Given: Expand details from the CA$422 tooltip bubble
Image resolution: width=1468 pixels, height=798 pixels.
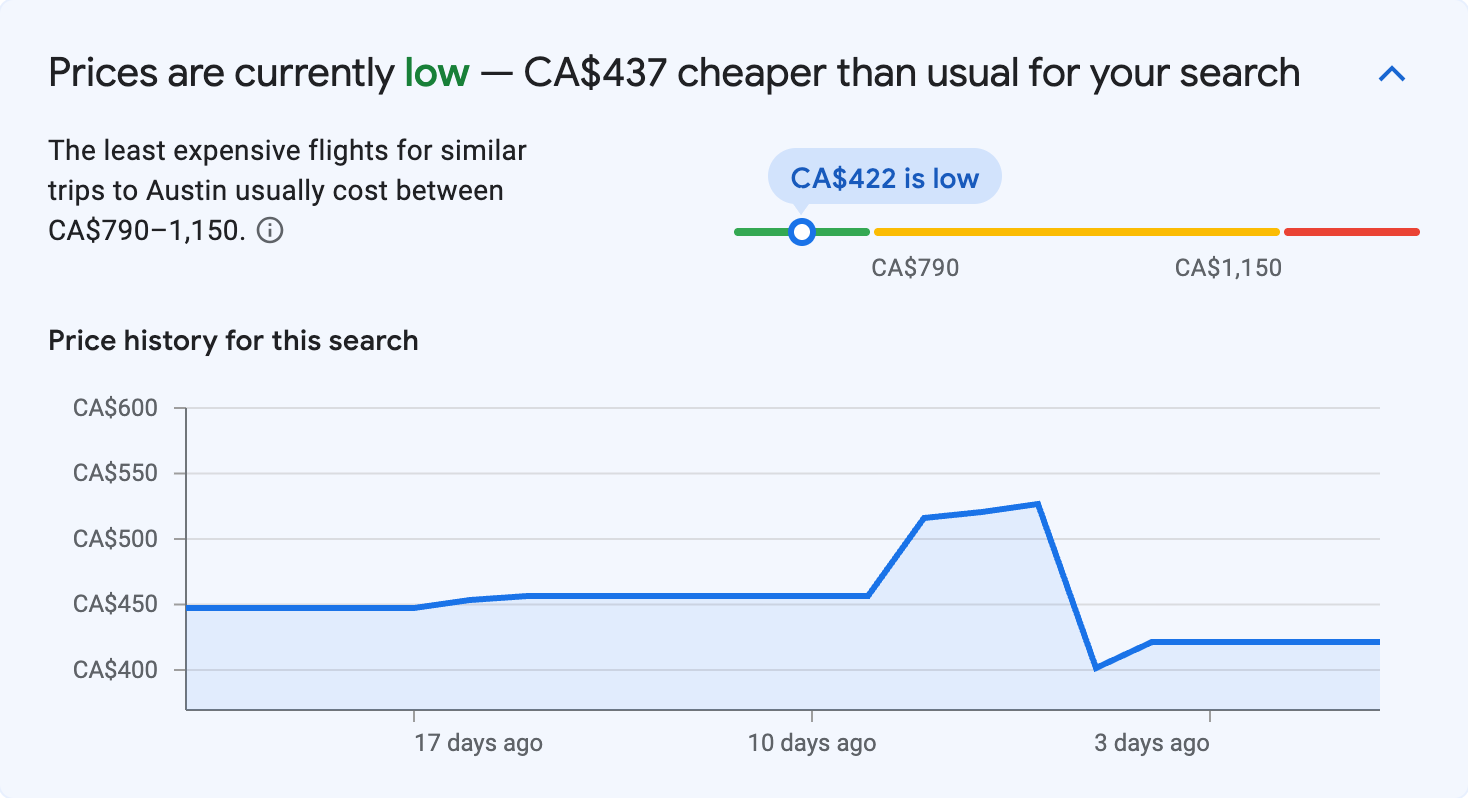Looking at the screenshot, I should click(x=884, y=176).
